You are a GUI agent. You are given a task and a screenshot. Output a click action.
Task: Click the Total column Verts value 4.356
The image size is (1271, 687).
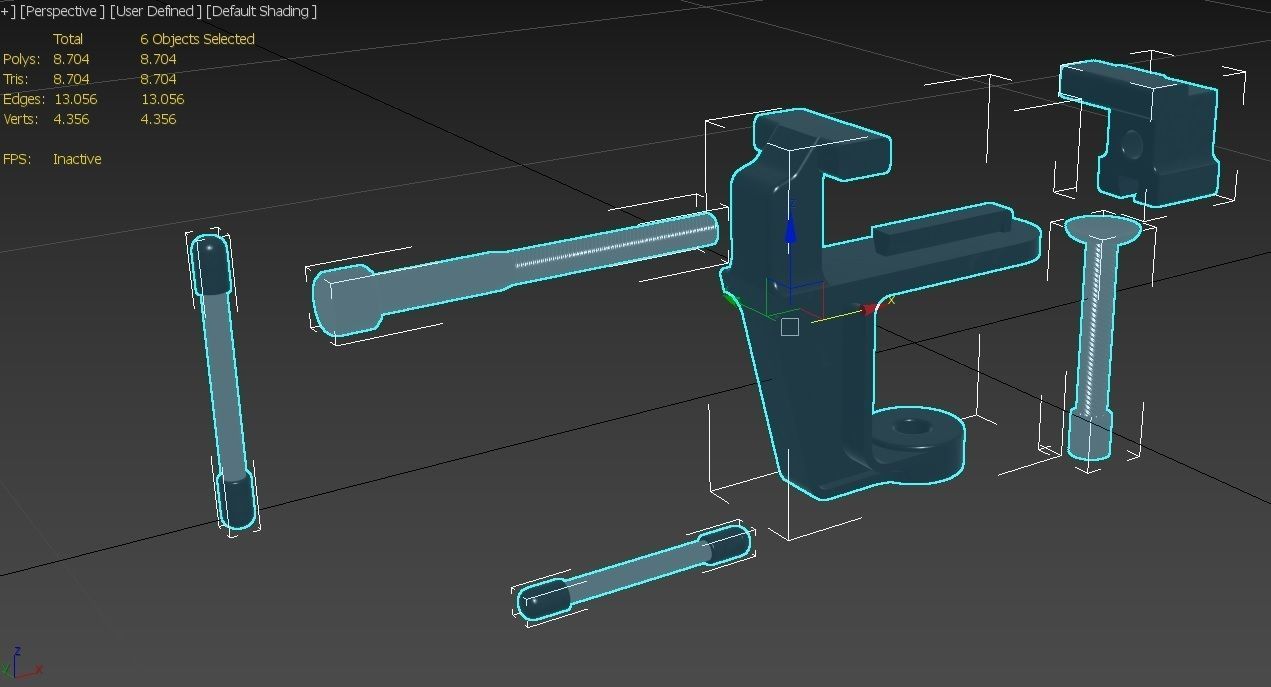click(71, 119)
